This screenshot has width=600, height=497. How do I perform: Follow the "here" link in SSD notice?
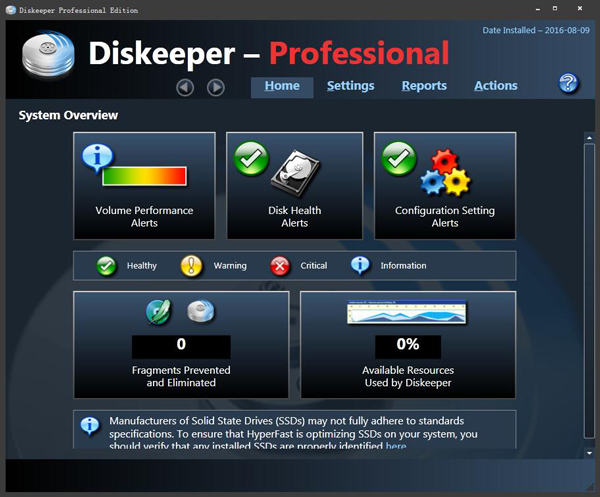(396, 446)
